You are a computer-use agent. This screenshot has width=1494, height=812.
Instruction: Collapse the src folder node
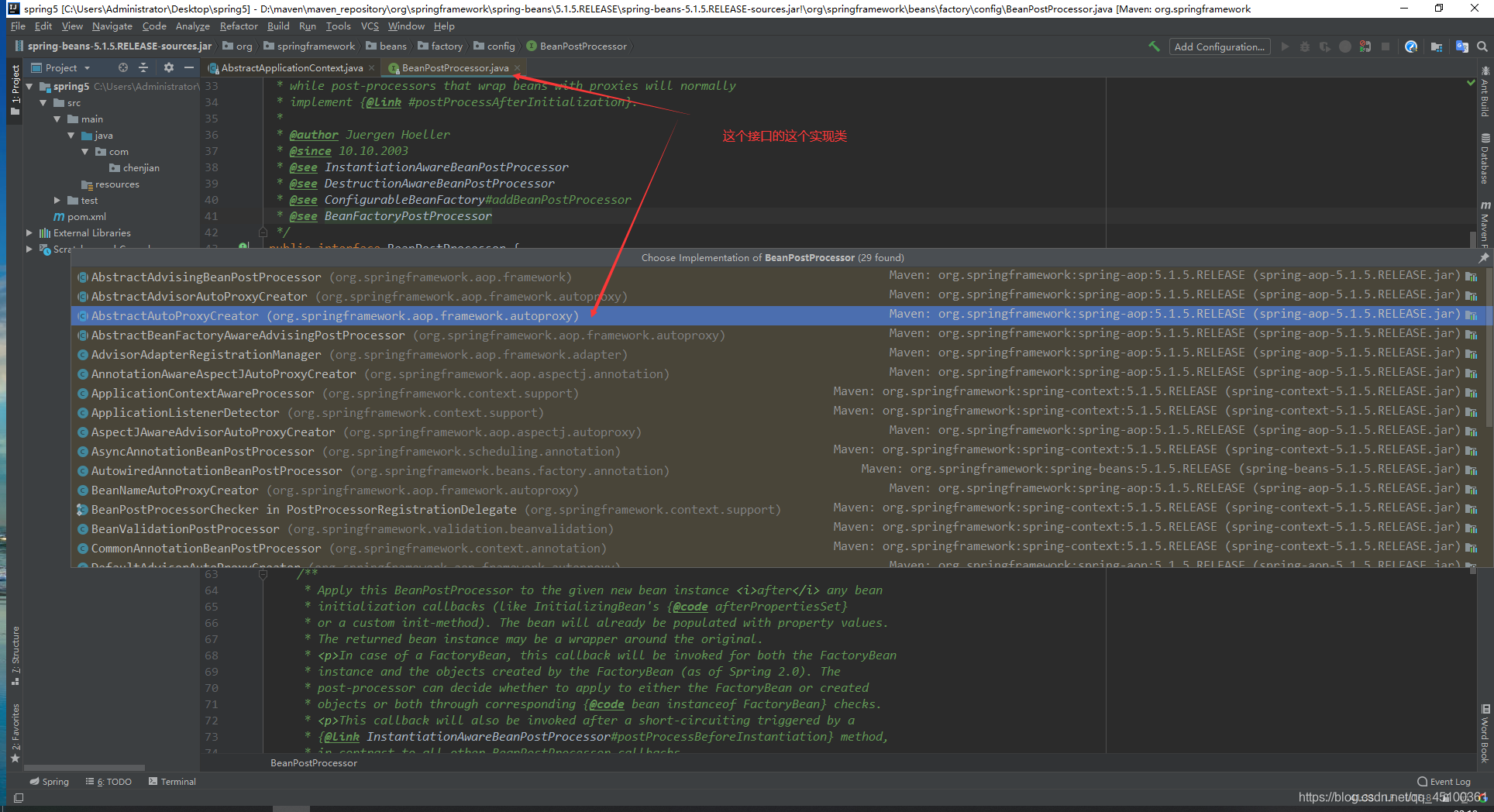[43, 103]
